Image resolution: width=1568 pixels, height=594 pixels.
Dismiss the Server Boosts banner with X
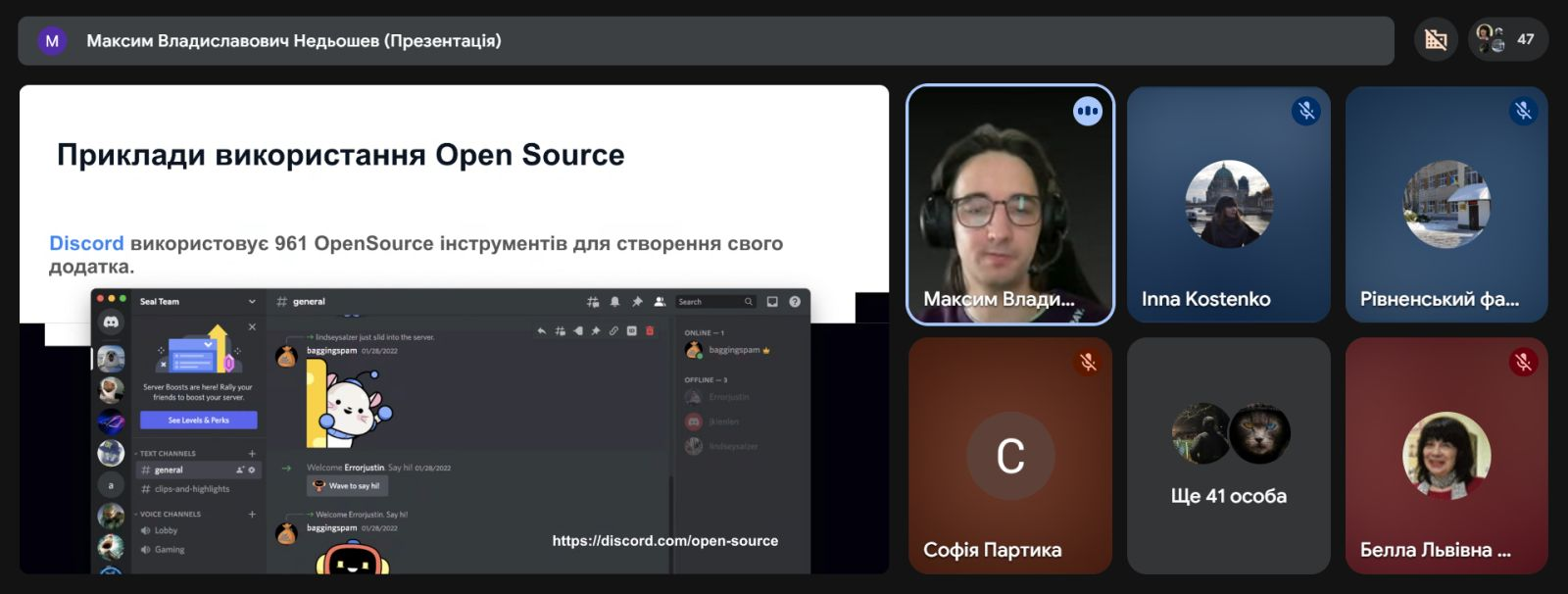tap(252, 327)
